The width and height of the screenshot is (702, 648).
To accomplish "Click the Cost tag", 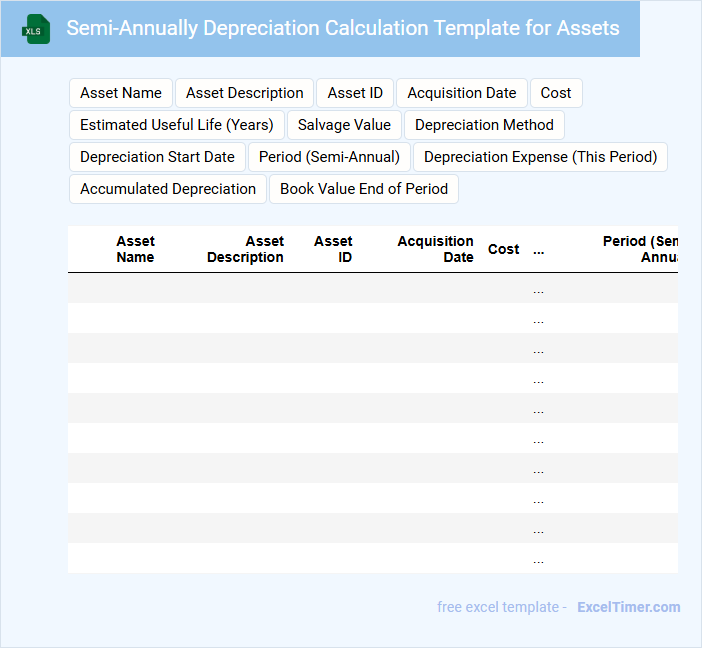I will (556, 93).
